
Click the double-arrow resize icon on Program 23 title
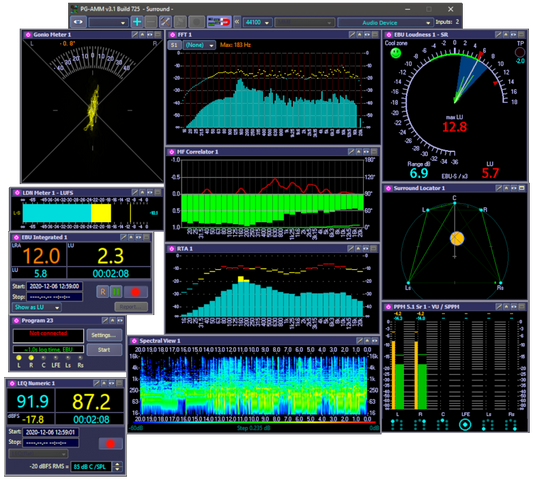(120, 321)
